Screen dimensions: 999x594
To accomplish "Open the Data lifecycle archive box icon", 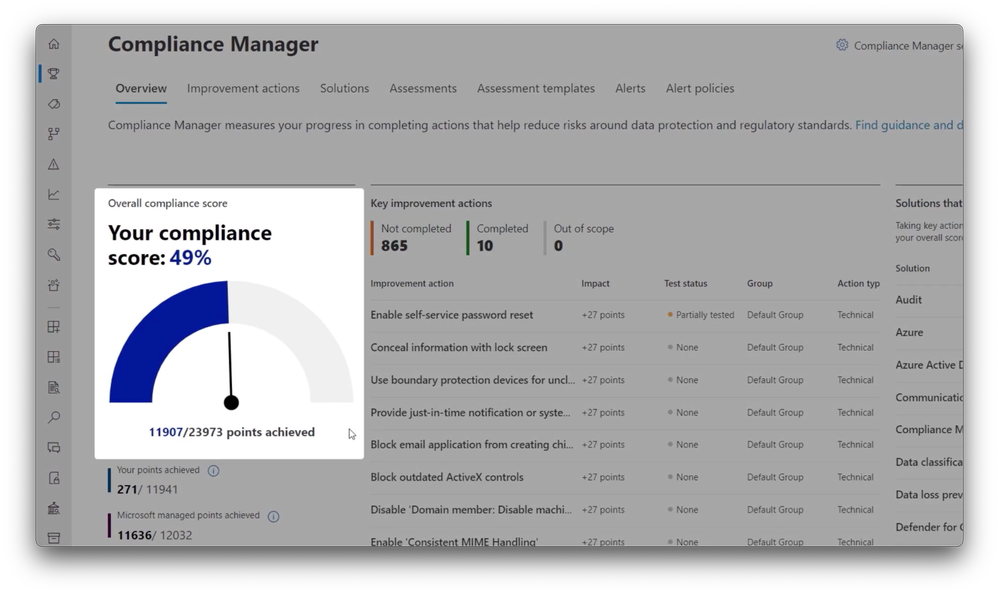I will pos(54,538).
